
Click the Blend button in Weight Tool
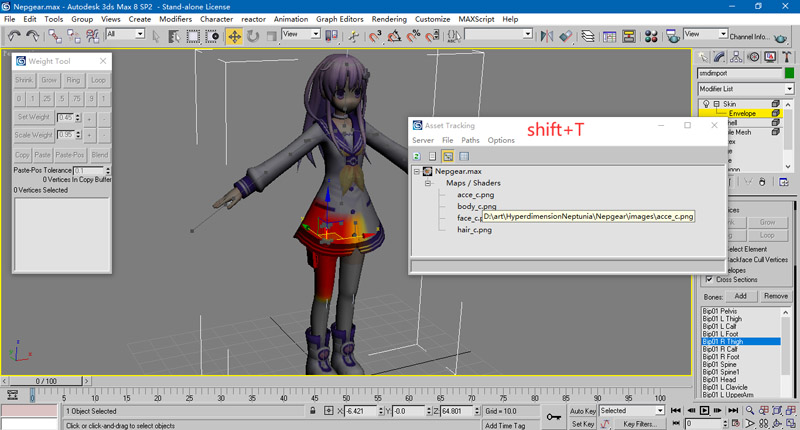[100, 155]
